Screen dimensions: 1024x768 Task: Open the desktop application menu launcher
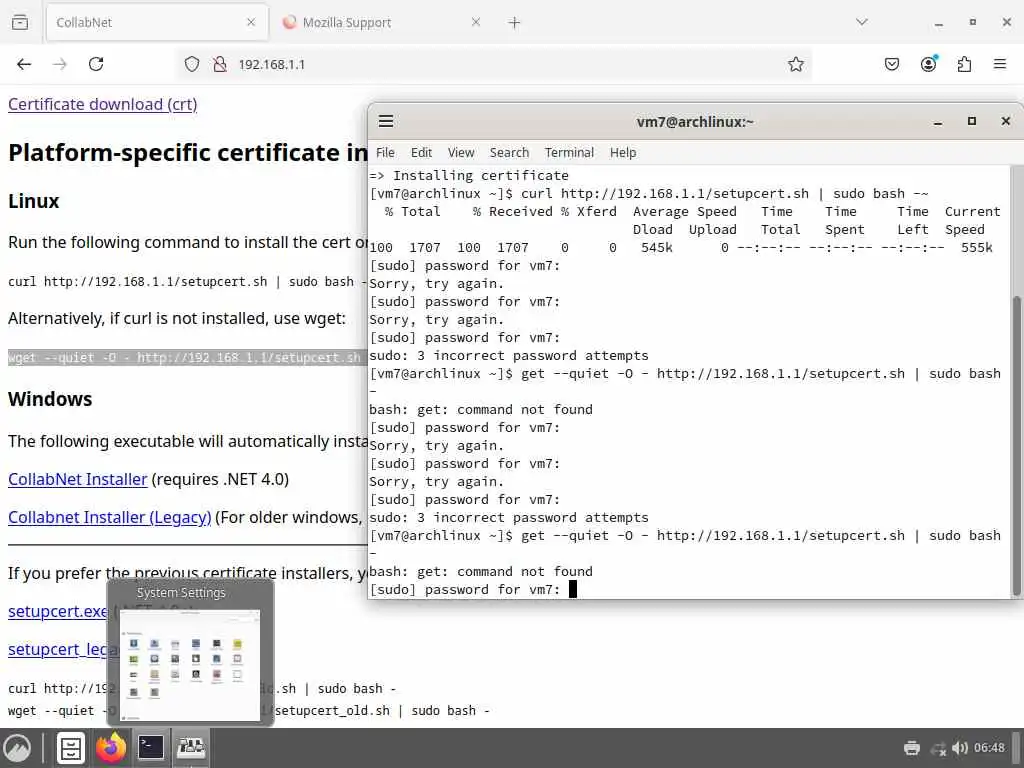[x=18, y=748]
